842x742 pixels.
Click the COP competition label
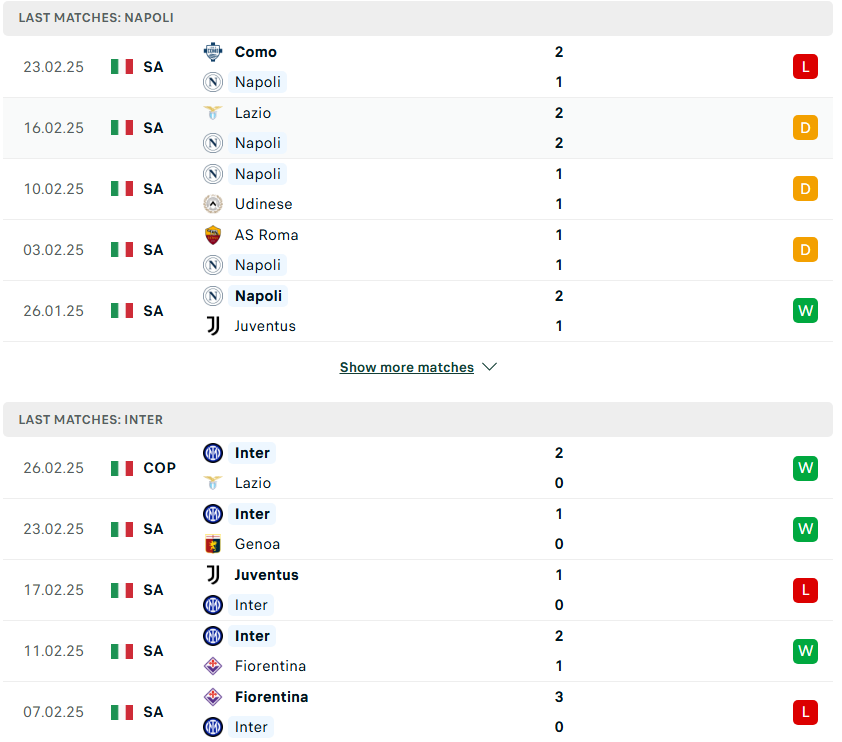tap(159, 468)
